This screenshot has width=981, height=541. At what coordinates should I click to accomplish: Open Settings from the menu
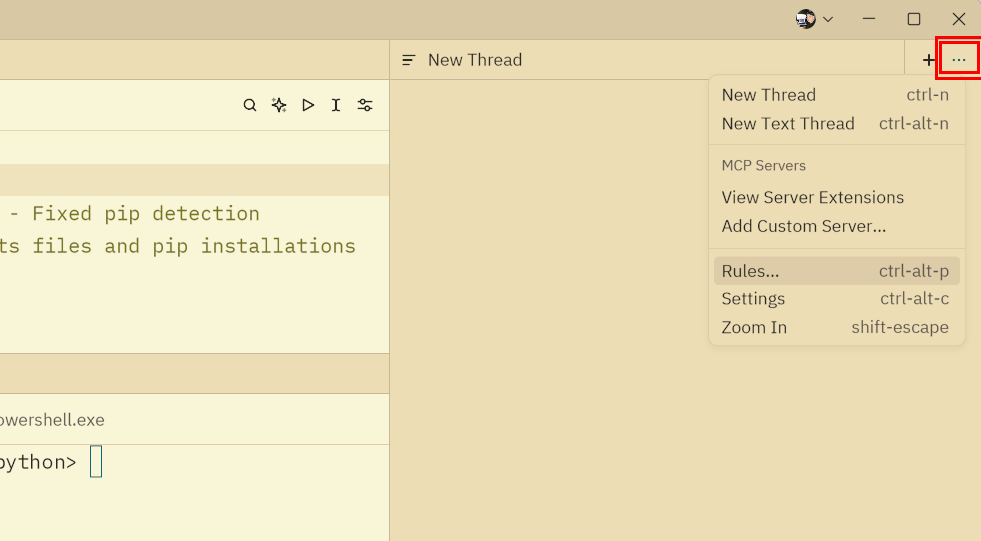tap(836, 299)
